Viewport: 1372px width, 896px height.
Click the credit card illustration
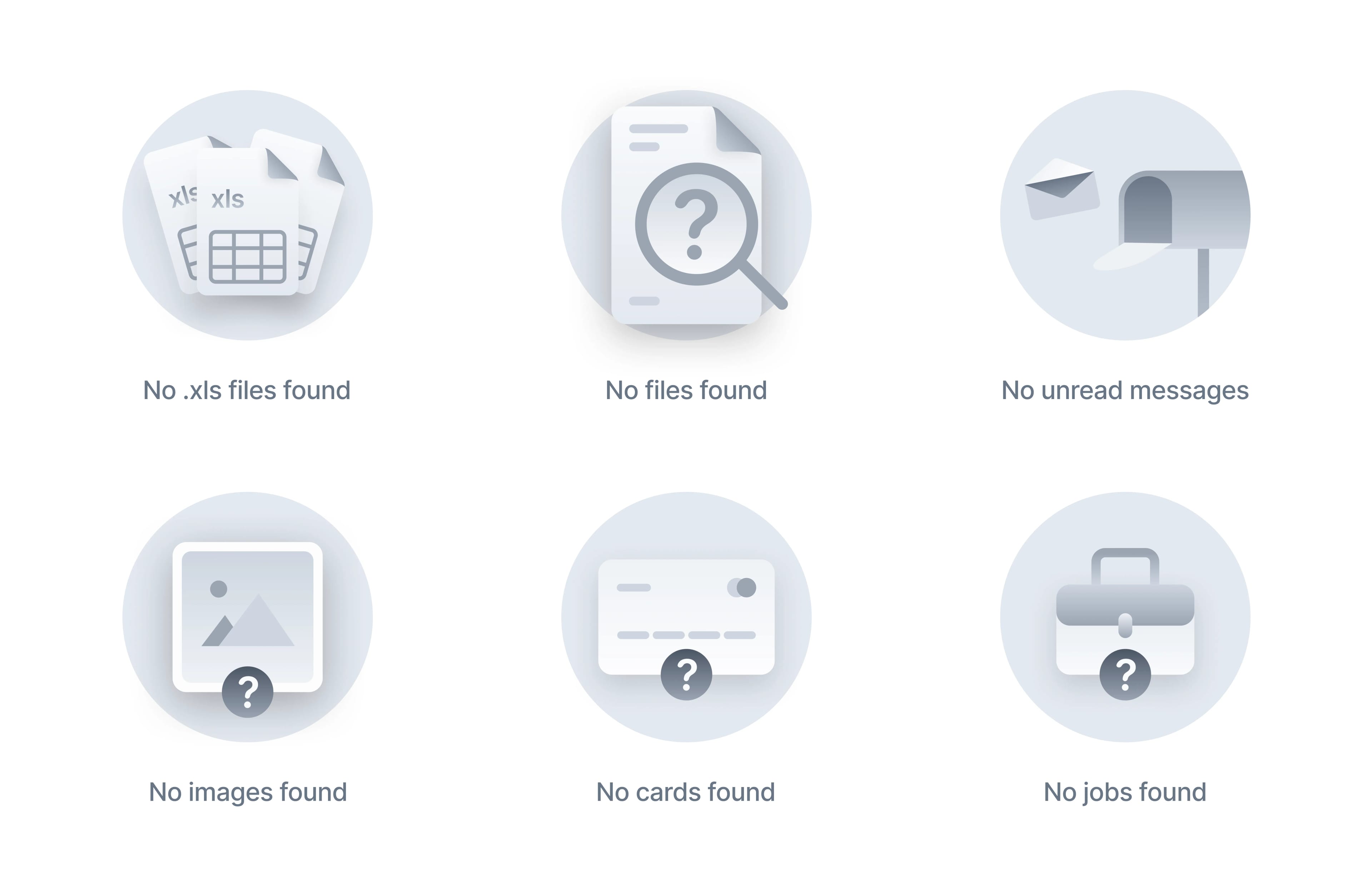tap(686, 616)
